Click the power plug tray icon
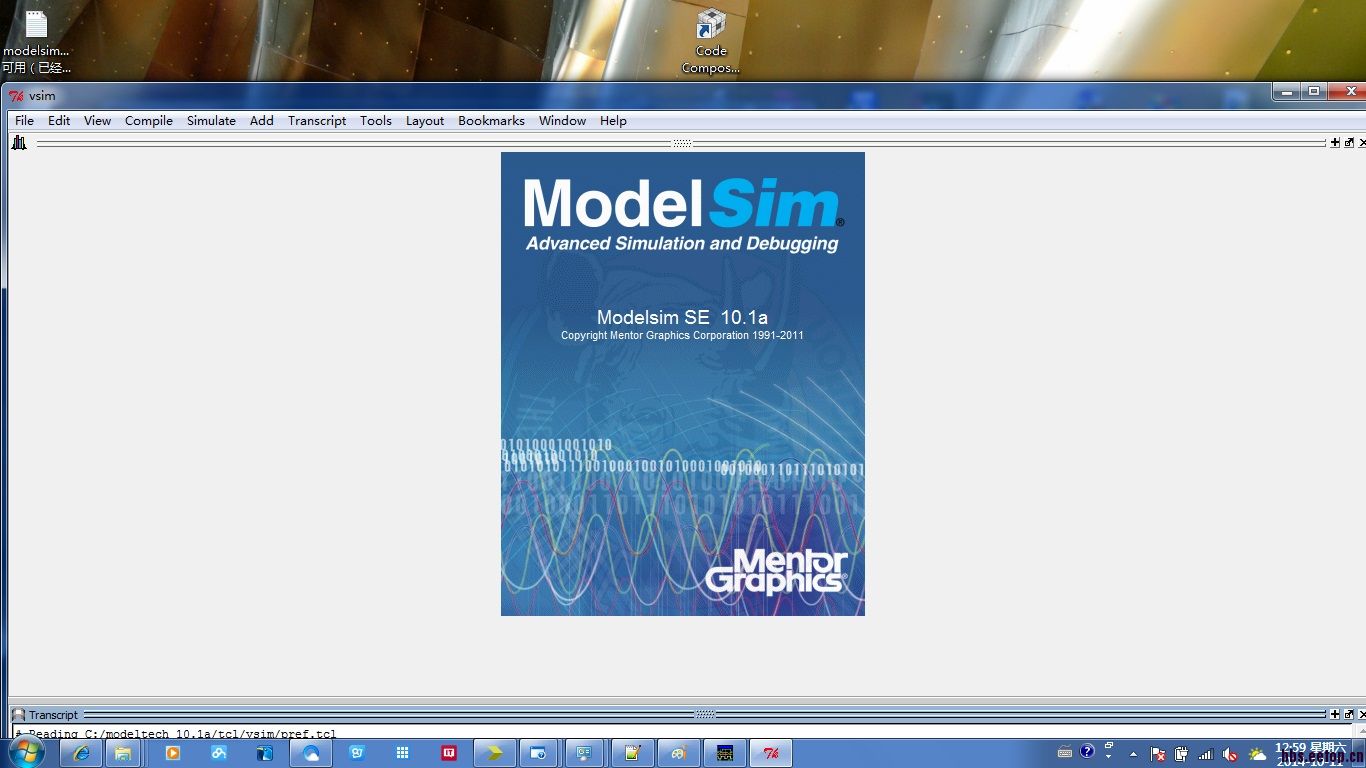The height and width of the screenshot is (768, 1366). click(1182, 754)
